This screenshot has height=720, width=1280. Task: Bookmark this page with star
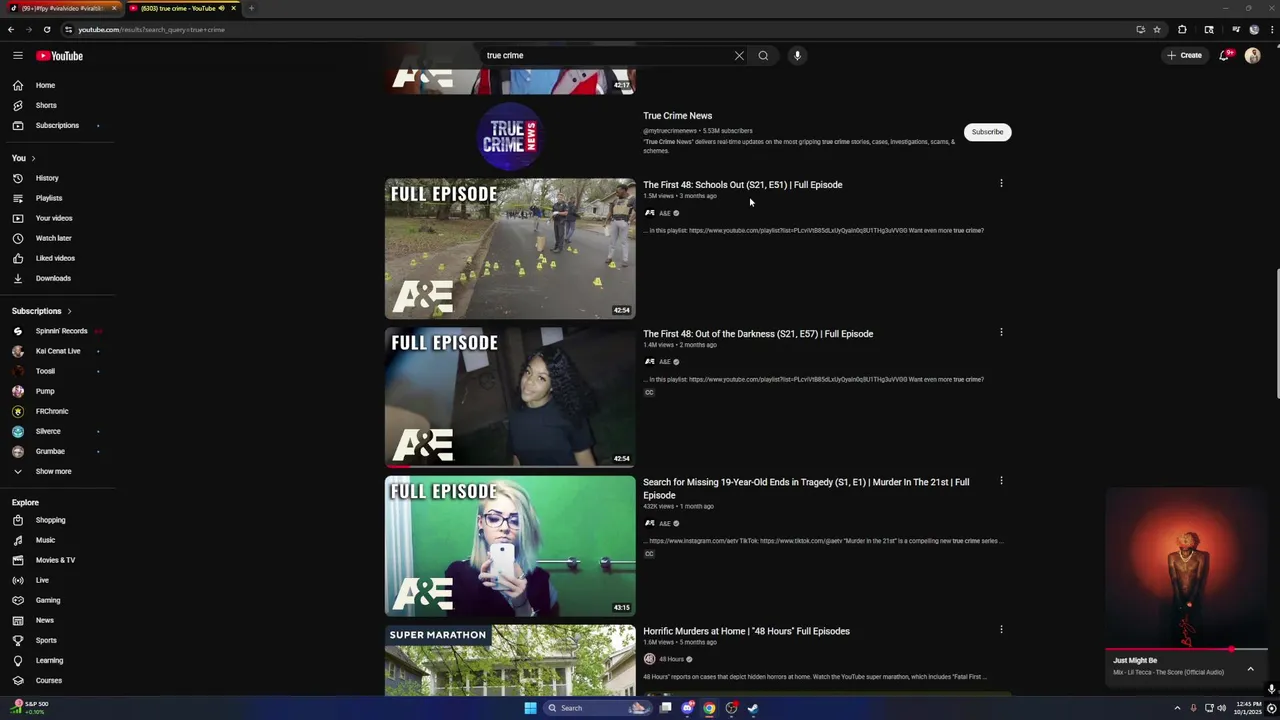pyautogui.click(x=1157, y=30)
